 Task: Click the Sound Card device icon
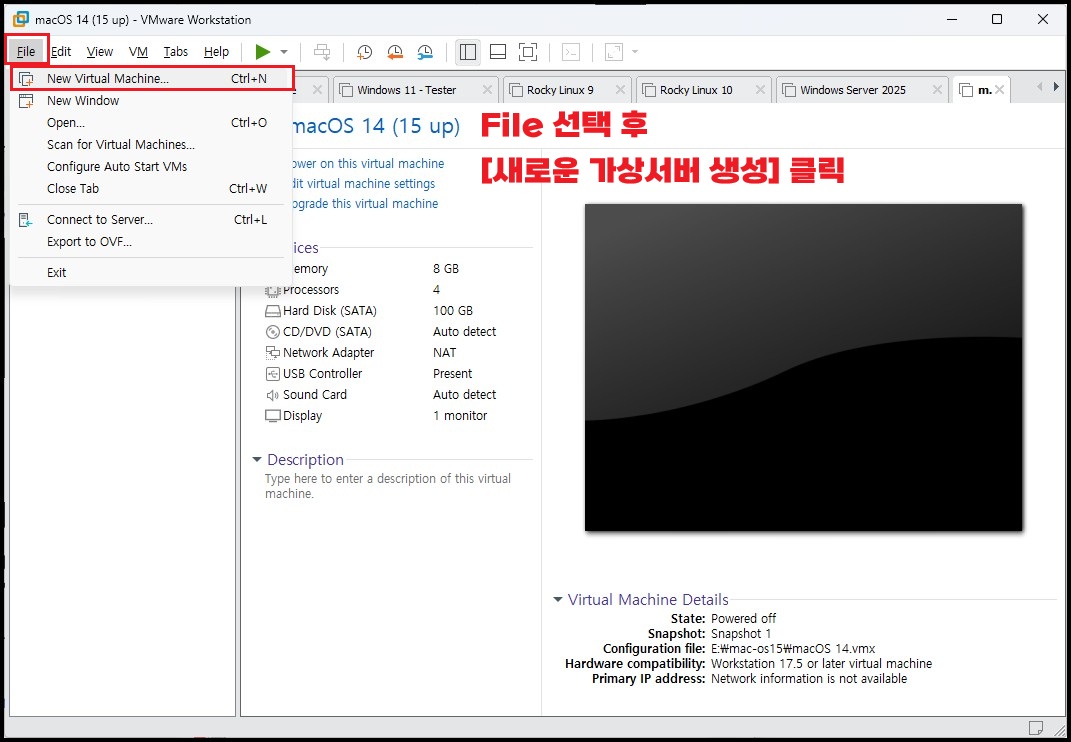[273, 395]
